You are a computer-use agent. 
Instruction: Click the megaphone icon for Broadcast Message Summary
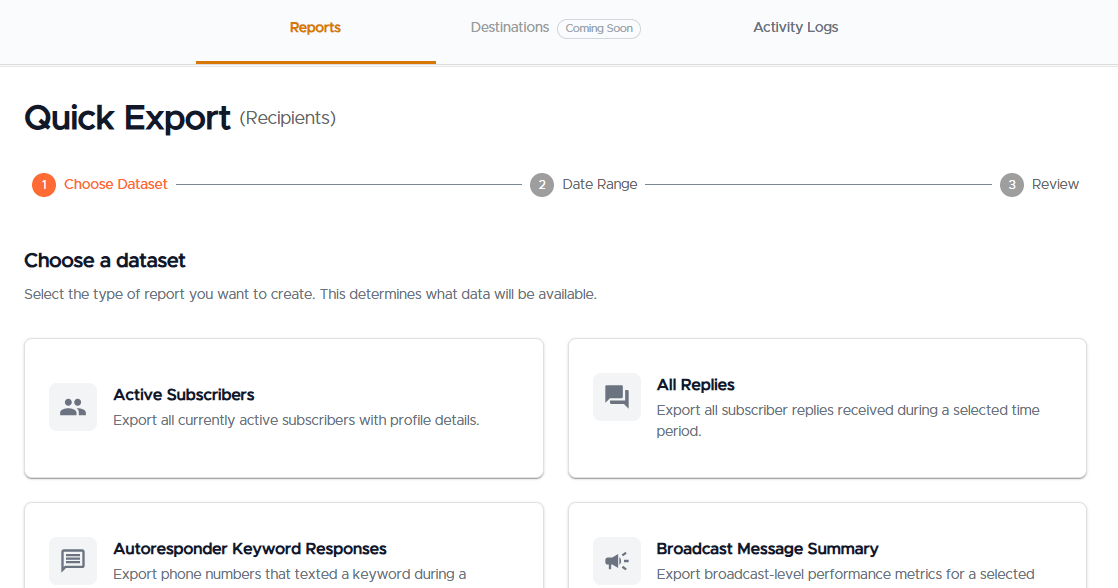(617, 561)
